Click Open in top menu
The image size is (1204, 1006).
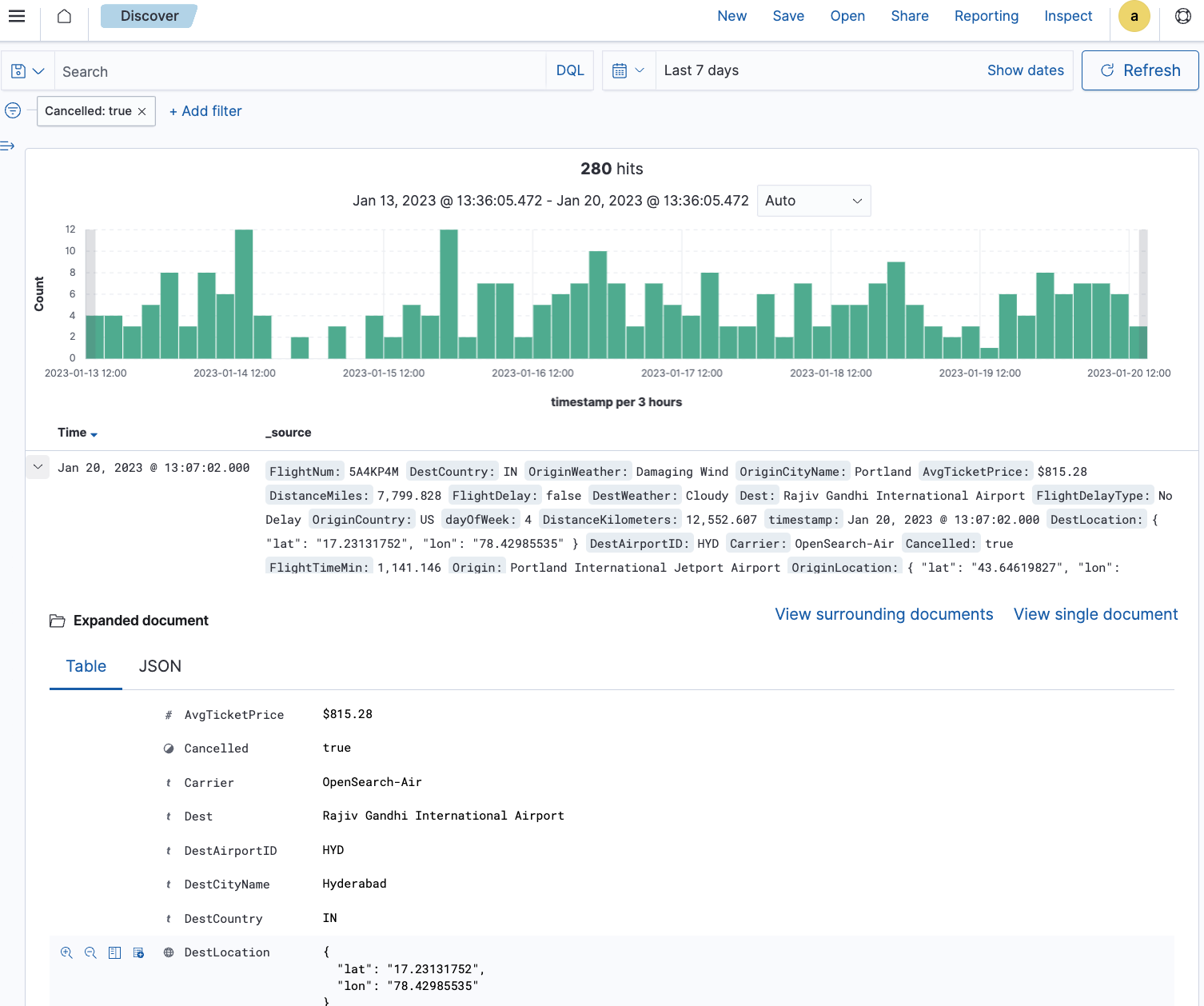847,16
